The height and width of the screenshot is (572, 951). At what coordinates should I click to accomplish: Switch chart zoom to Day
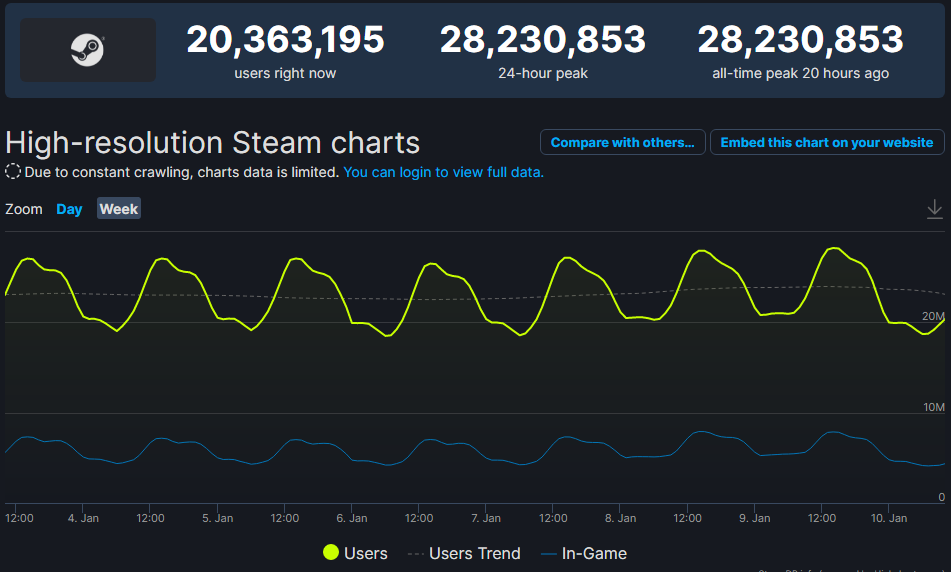[69, 209]
